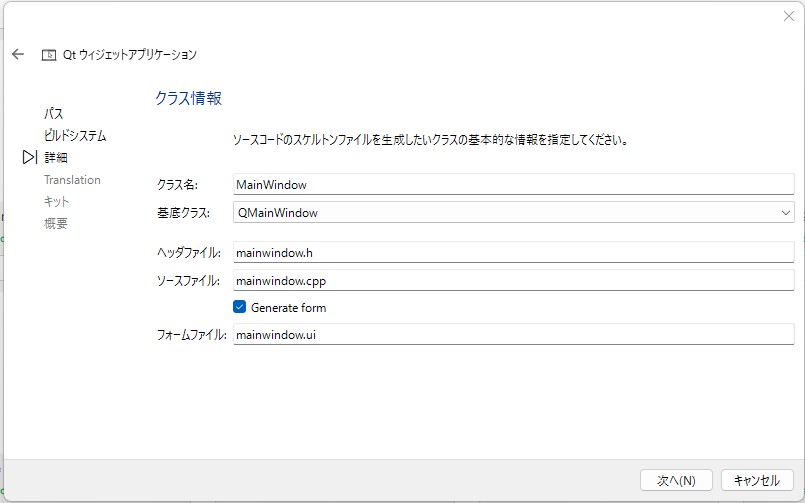Go back using the left arrow icon

18,54
